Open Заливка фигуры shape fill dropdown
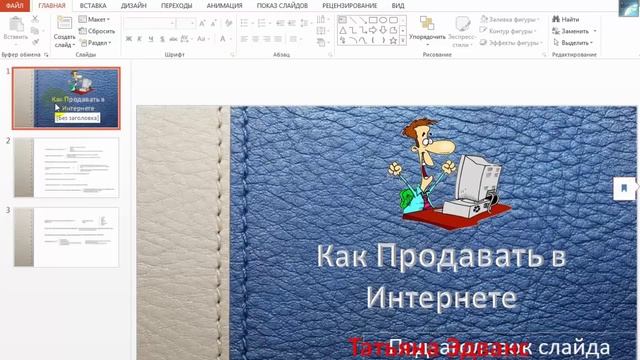 click(x=510, y=19)
